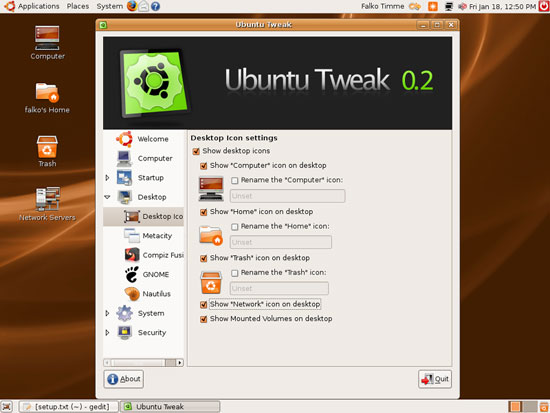Click the GNOME foot icon
550x413 pixels.
click(x=132, y=274)
